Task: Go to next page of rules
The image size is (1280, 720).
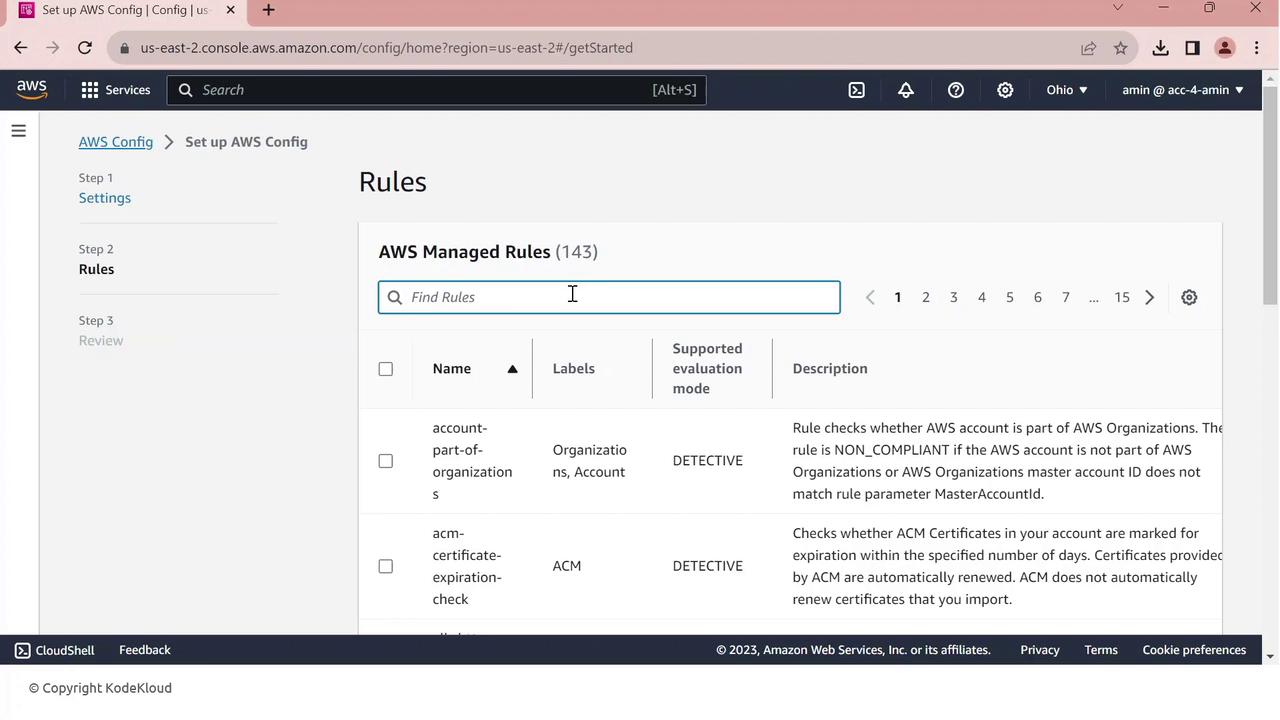Action: click(x=1150, y=297)
